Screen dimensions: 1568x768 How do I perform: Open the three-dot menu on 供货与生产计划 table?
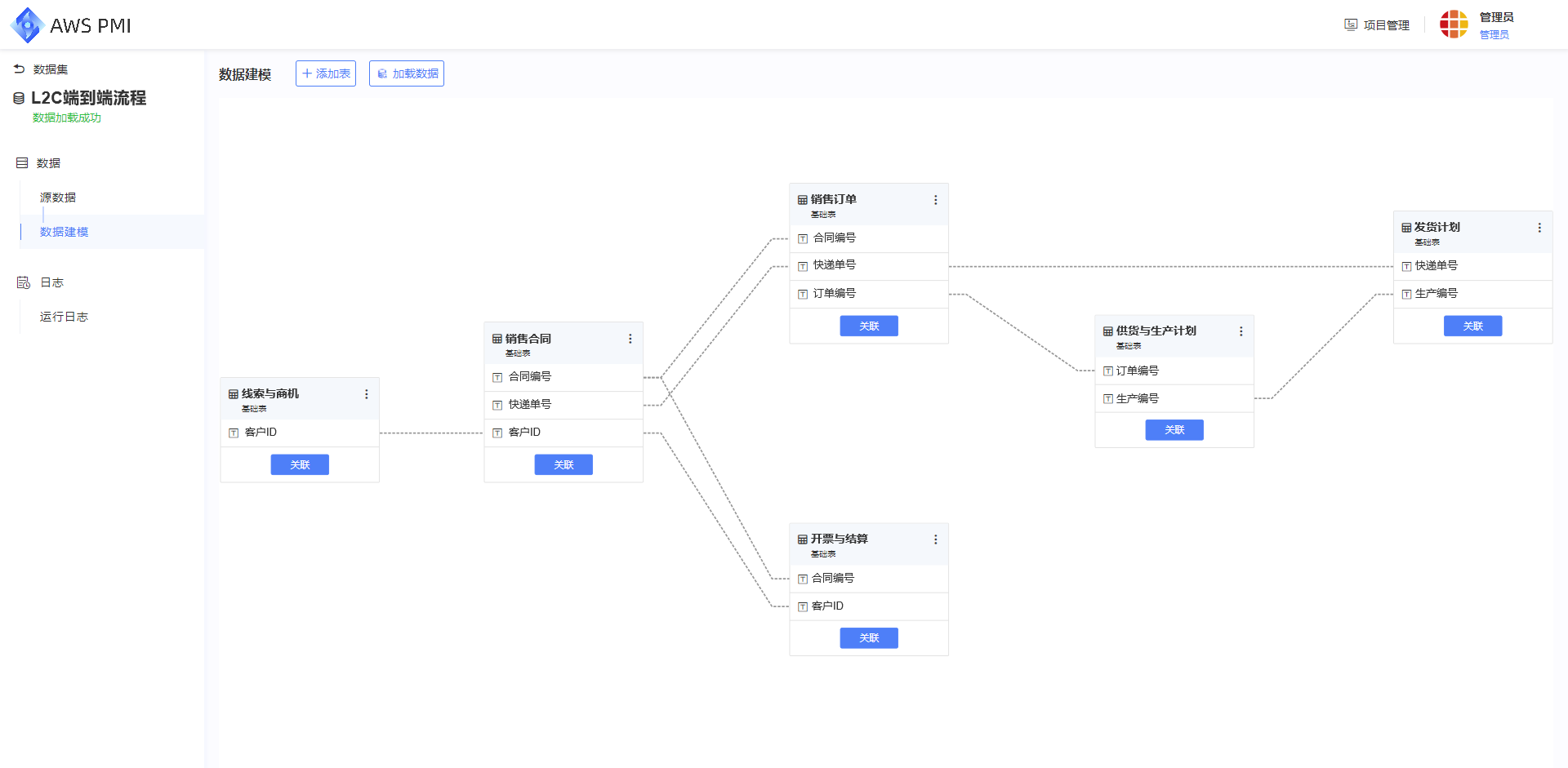(x=1241, y=331)
